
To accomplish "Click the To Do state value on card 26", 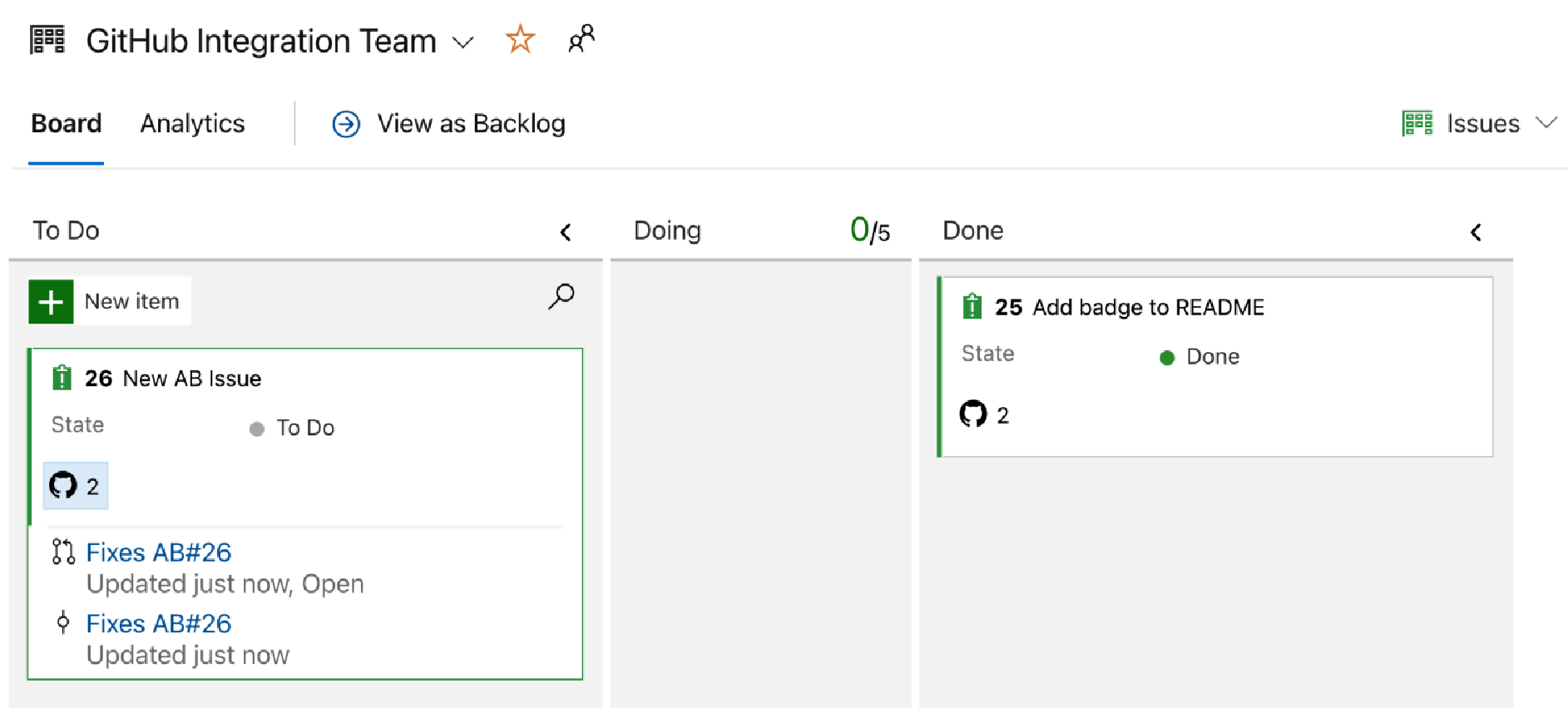I will click(305, 428).
